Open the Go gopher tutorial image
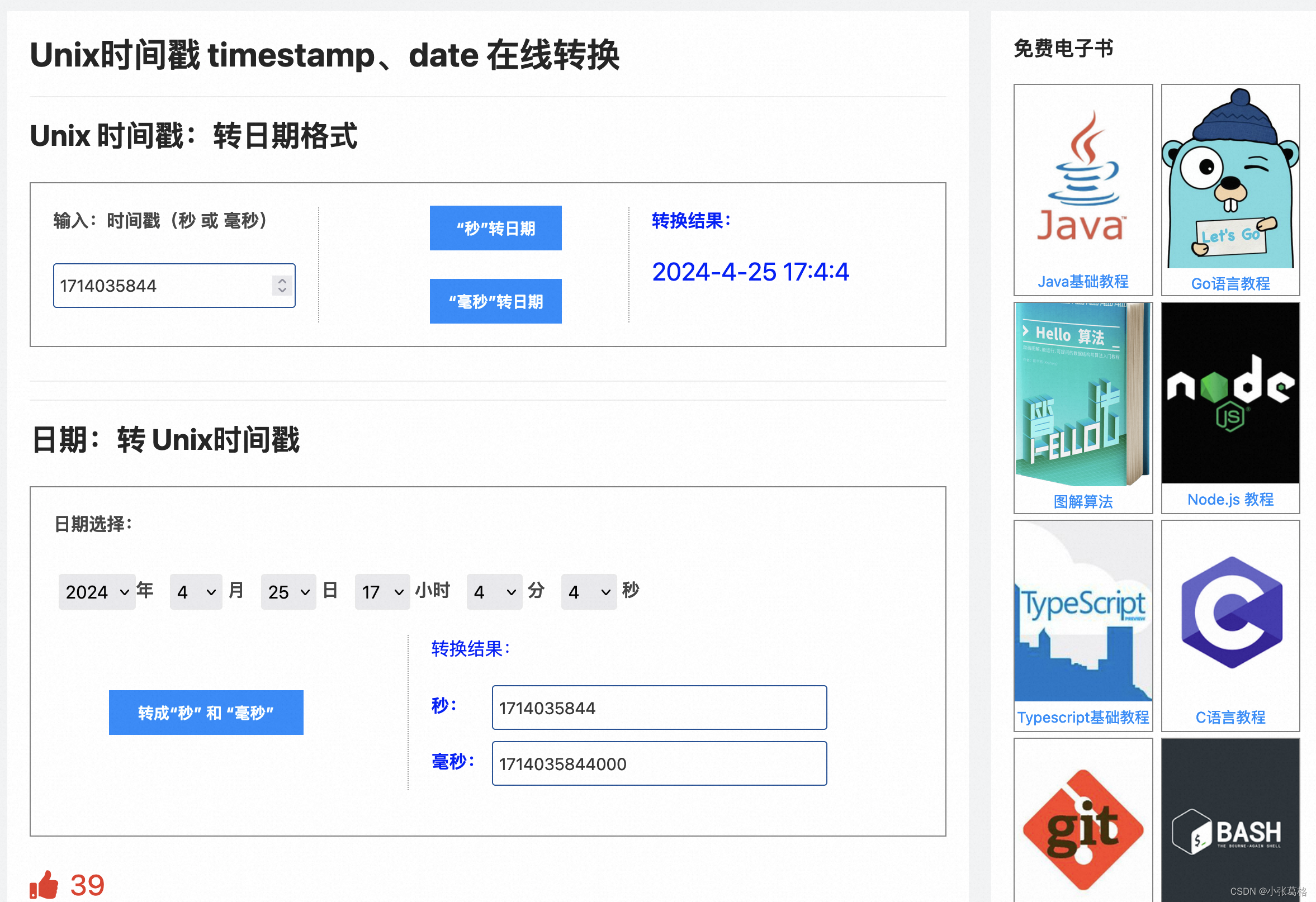The width and height of the screenshot is (1316, 902). (1230, 178)
